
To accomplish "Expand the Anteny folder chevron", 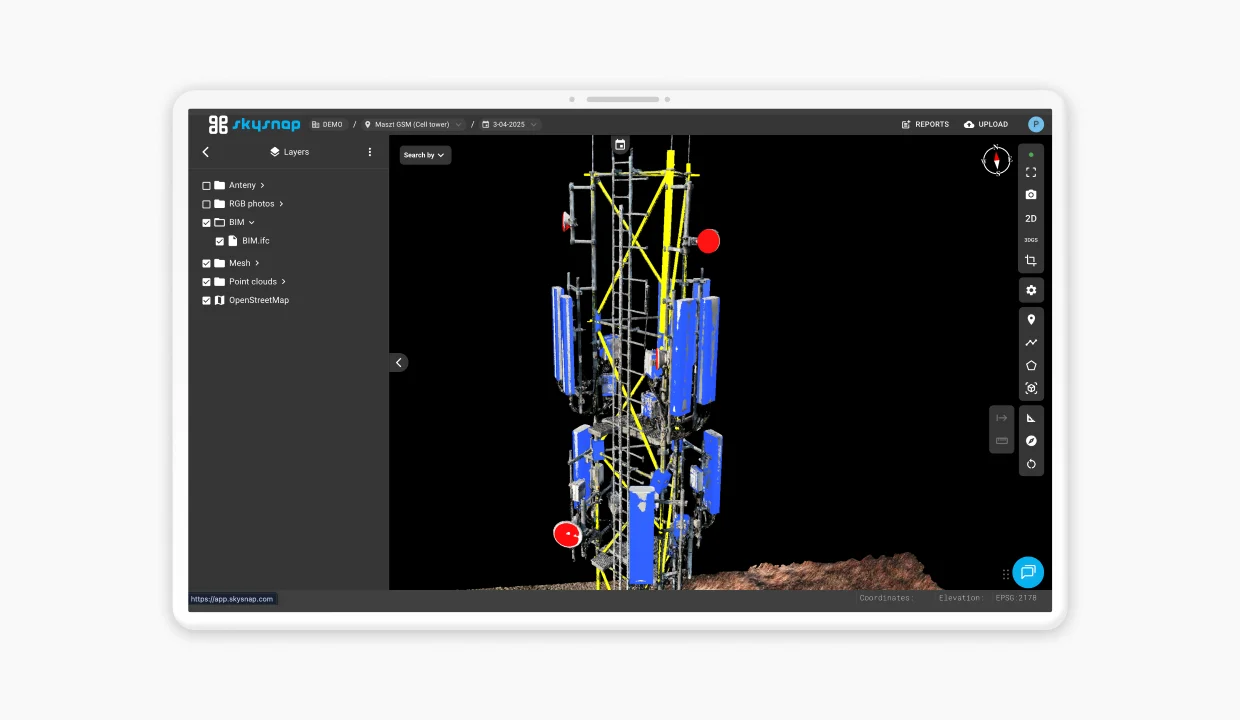I will (x=263, y=186).
